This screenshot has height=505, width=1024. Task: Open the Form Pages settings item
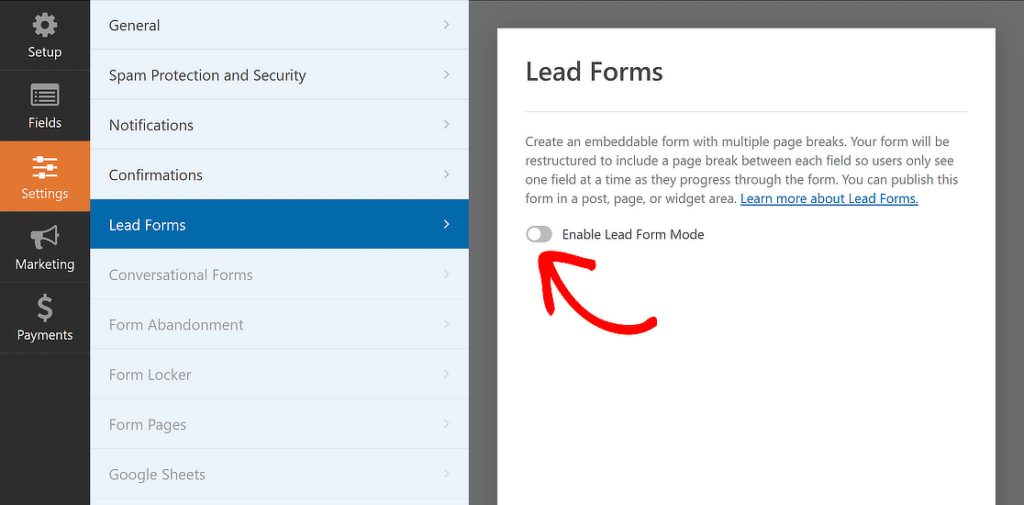147,425
